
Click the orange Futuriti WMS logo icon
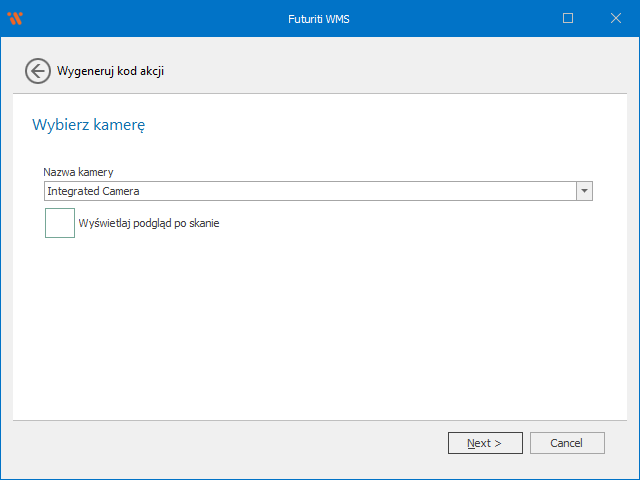pos(14,18)
